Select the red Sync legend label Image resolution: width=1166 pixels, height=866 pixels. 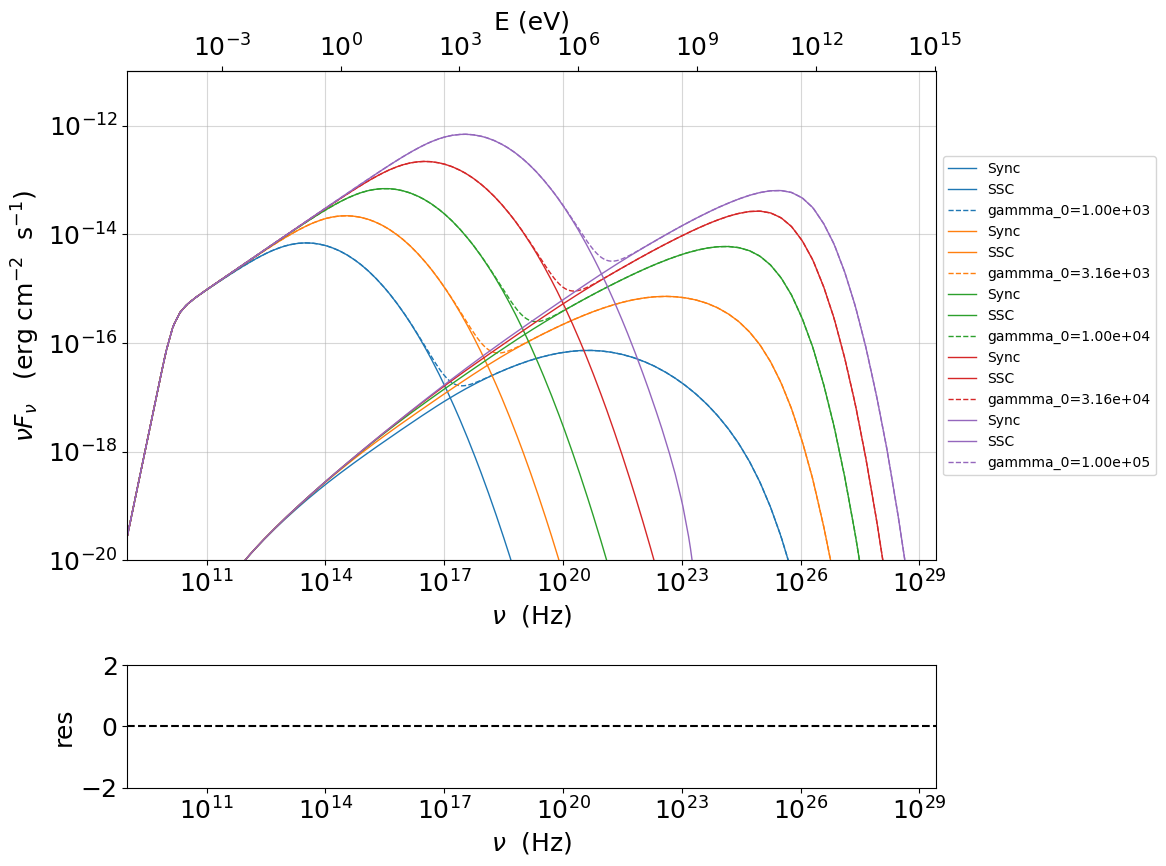point(1003,358)
